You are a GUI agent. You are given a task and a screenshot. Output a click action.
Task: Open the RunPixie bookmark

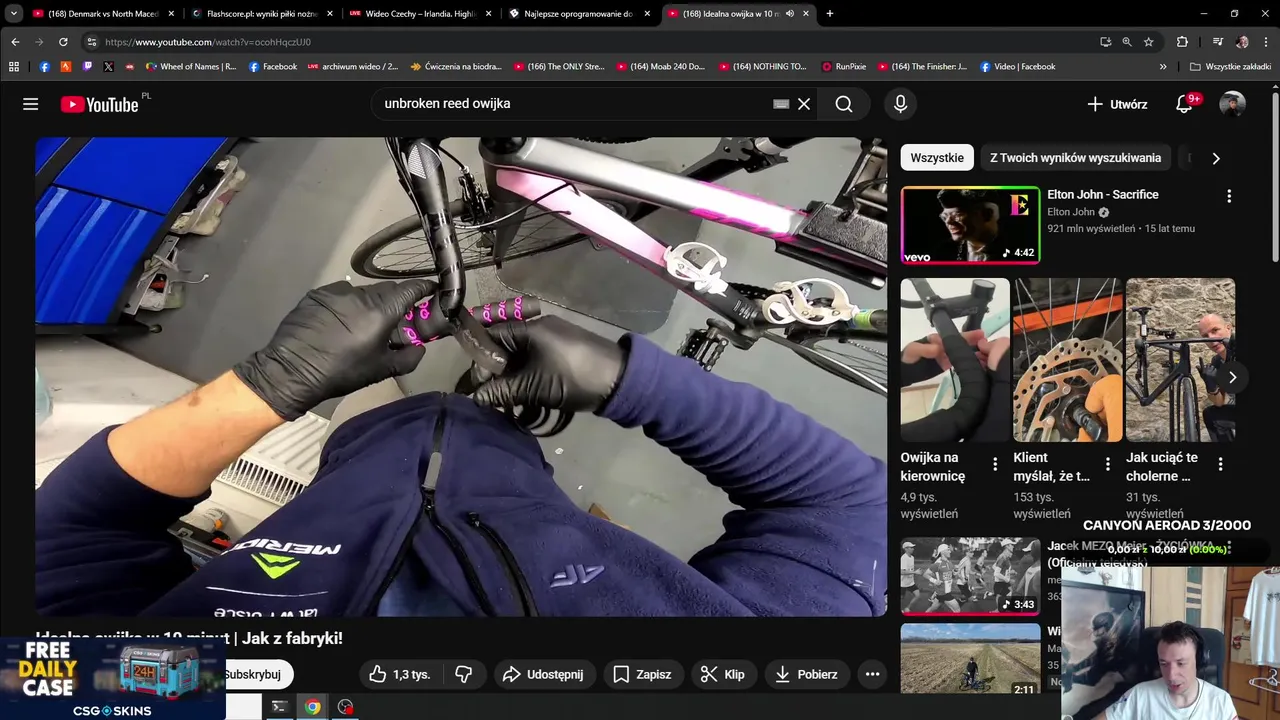click(x=844, y=67)
